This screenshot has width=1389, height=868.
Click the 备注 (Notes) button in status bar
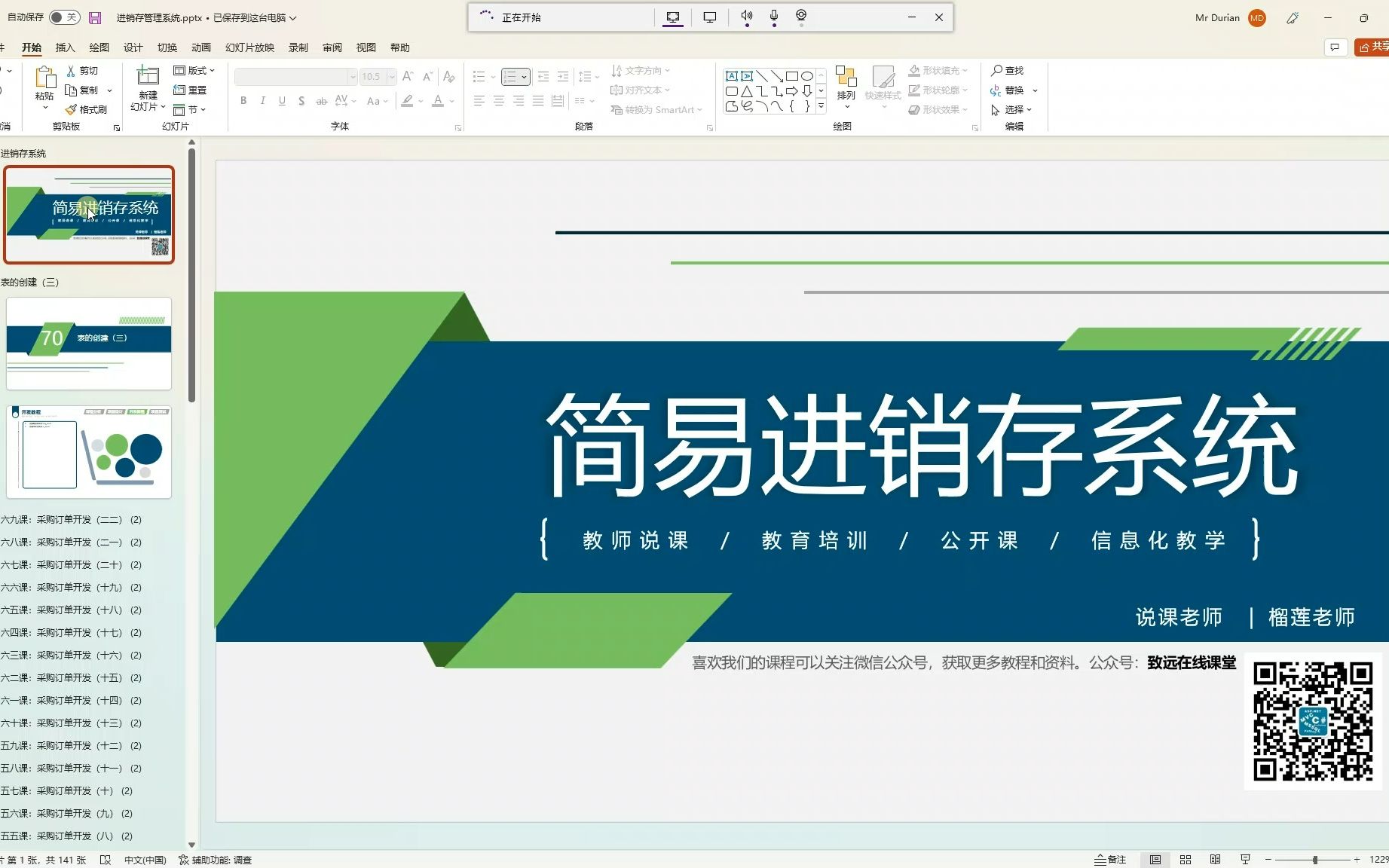[x=1111, y=859]
